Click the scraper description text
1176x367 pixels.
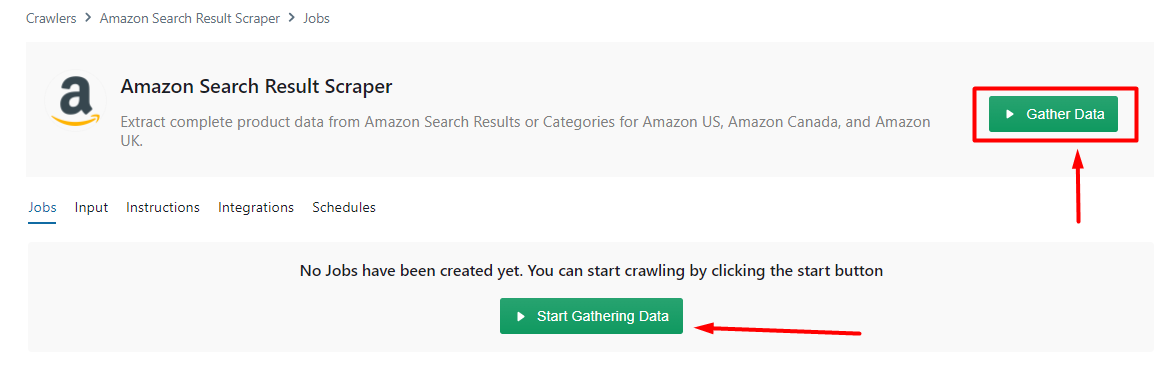coord(525,131)
